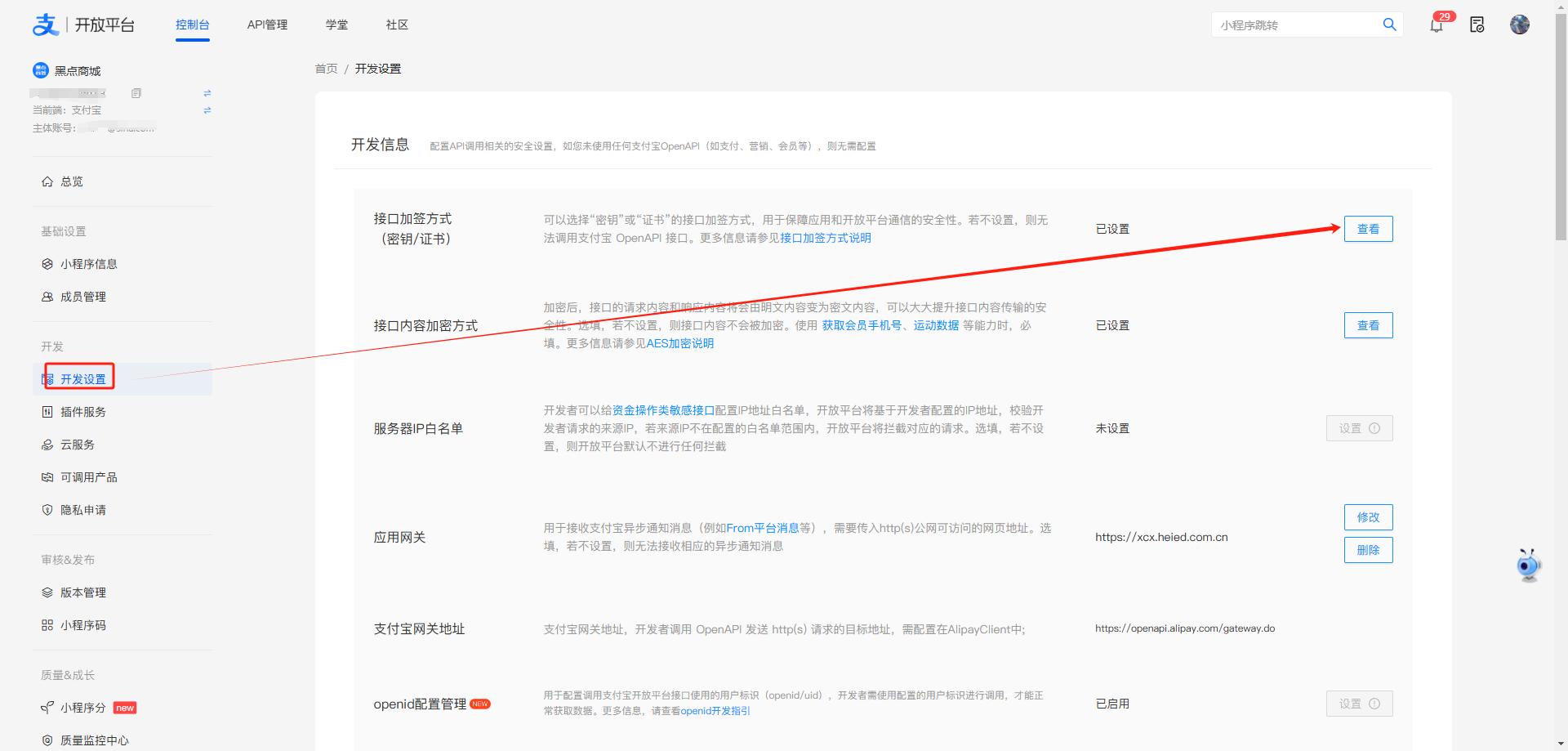The width and height of the screenshot is (1568, 751).
Task: Open 版本管理 in the sidebar
Action: point(82,592)
